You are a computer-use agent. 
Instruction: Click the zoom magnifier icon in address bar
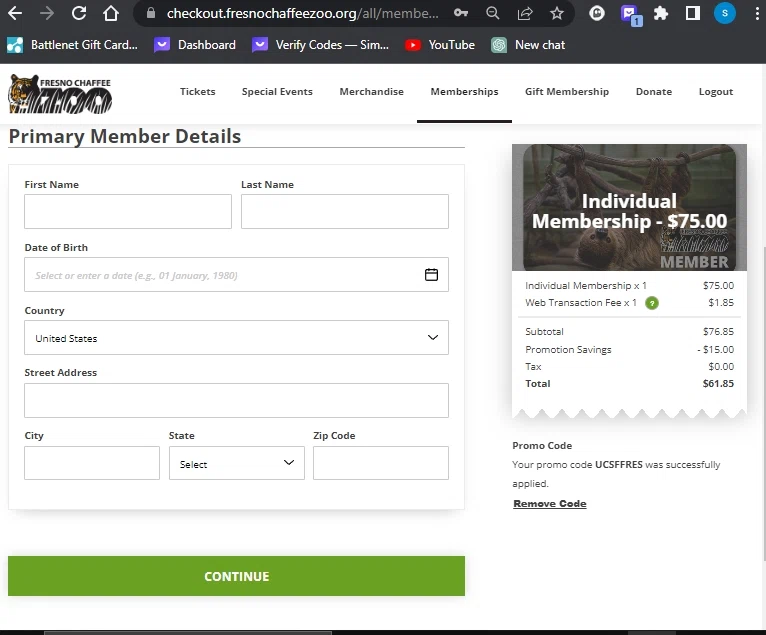[x=492, y=13]
